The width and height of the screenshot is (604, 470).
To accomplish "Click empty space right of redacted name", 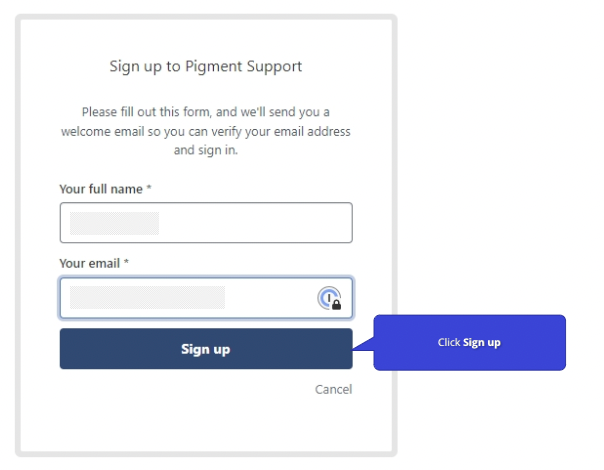I will (254, 223).
